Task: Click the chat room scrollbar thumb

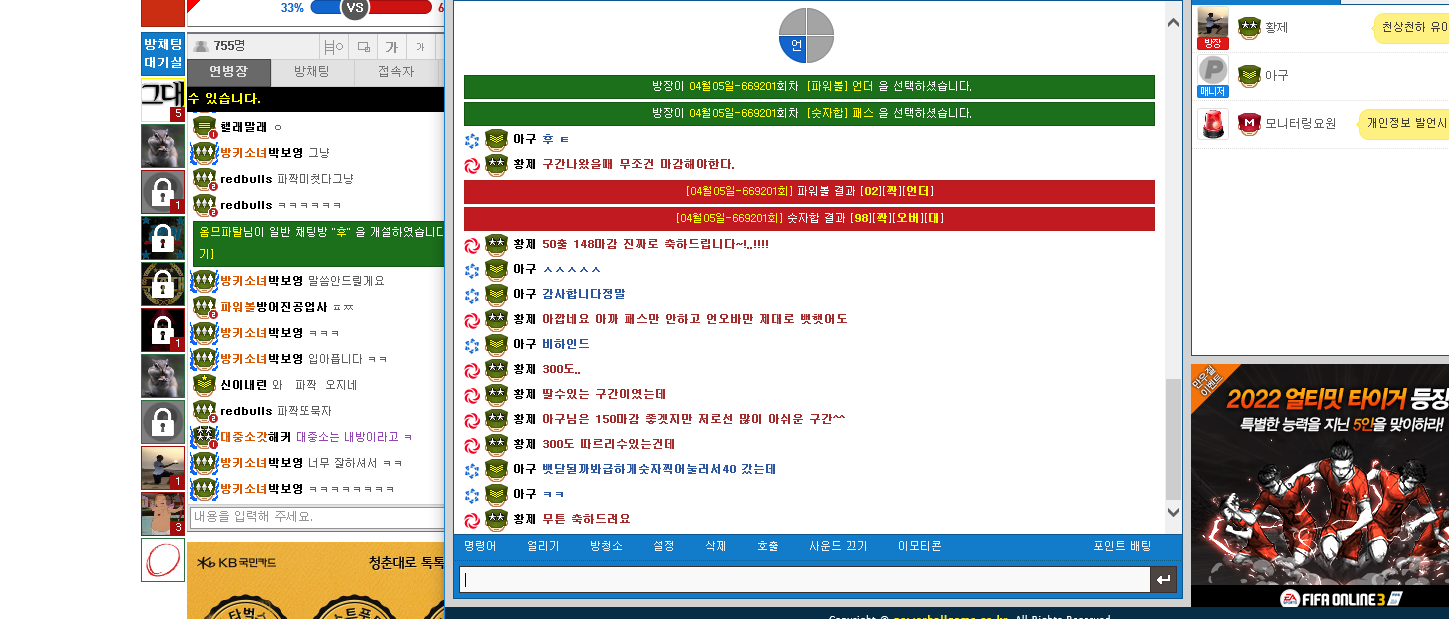Action: 1173,439
